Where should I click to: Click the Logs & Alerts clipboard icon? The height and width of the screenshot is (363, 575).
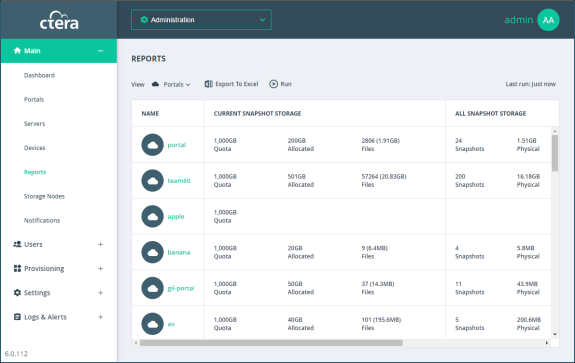[17, 317]
